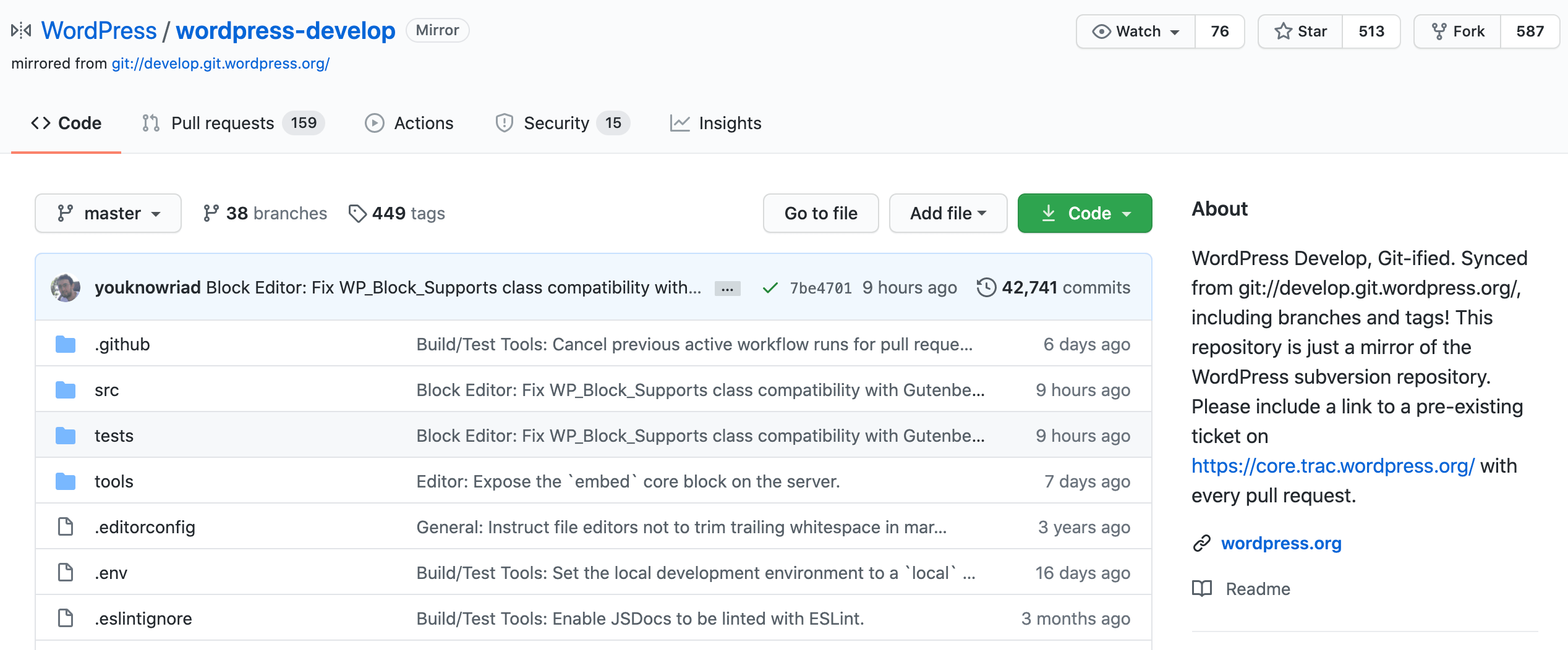Open the Expose embed core block commit

click(x=628, y=481)
